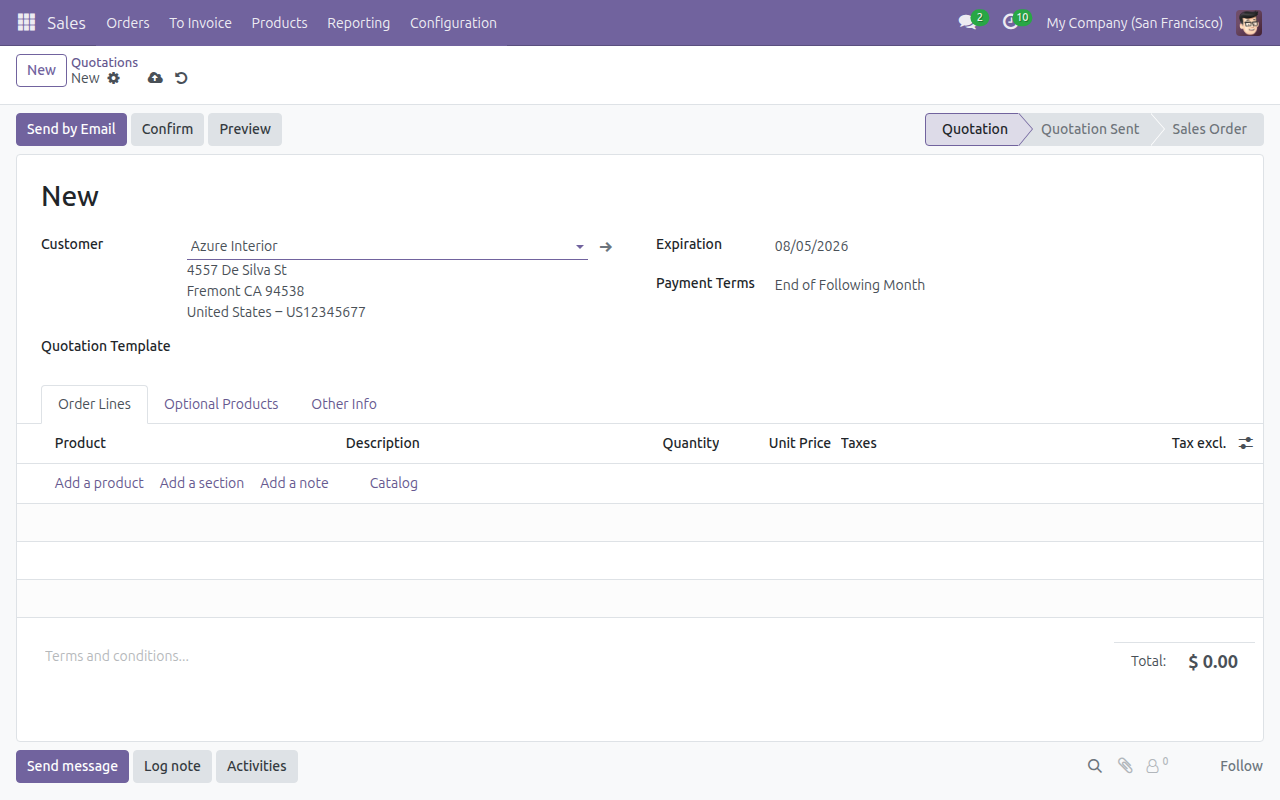Switch to the Optional Products tab
This screenshot has width=1280, height=800.
tap(221, 404)
